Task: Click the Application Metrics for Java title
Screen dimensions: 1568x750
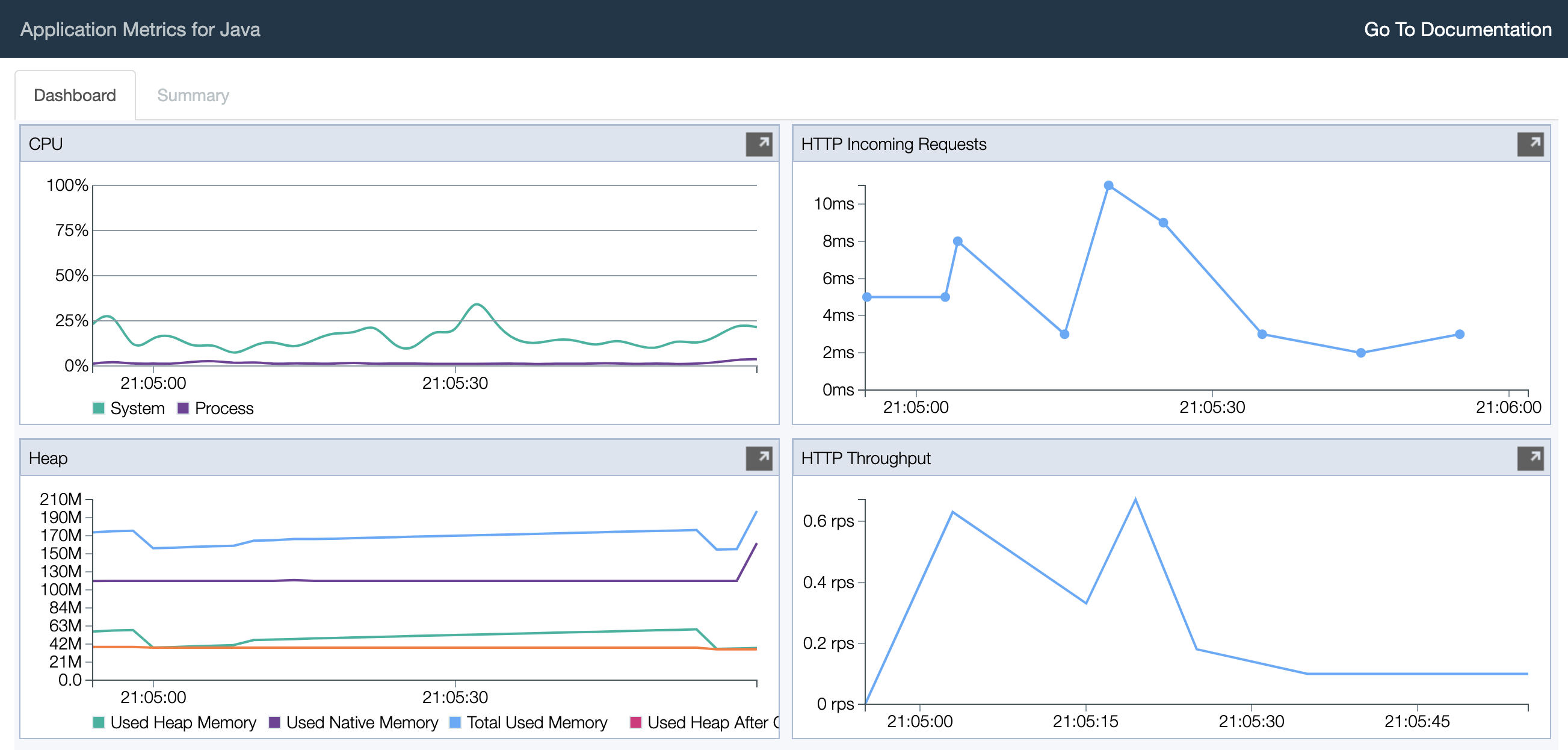Action: click(x=140, y=29)
